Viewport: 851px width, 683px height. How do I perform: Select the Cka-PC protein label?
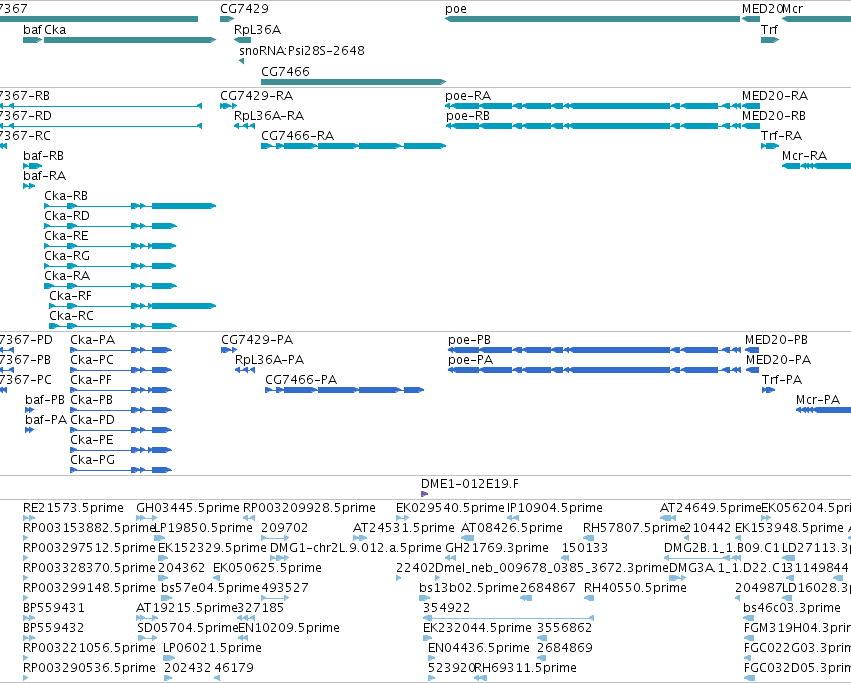click(92, 360)
